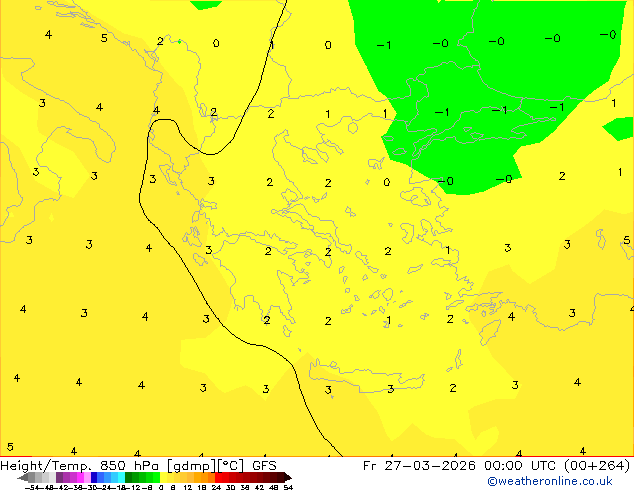Select the dark green -12 legend swatch
634x490 pixels.
pyautogui.click(x=129, y=477)
